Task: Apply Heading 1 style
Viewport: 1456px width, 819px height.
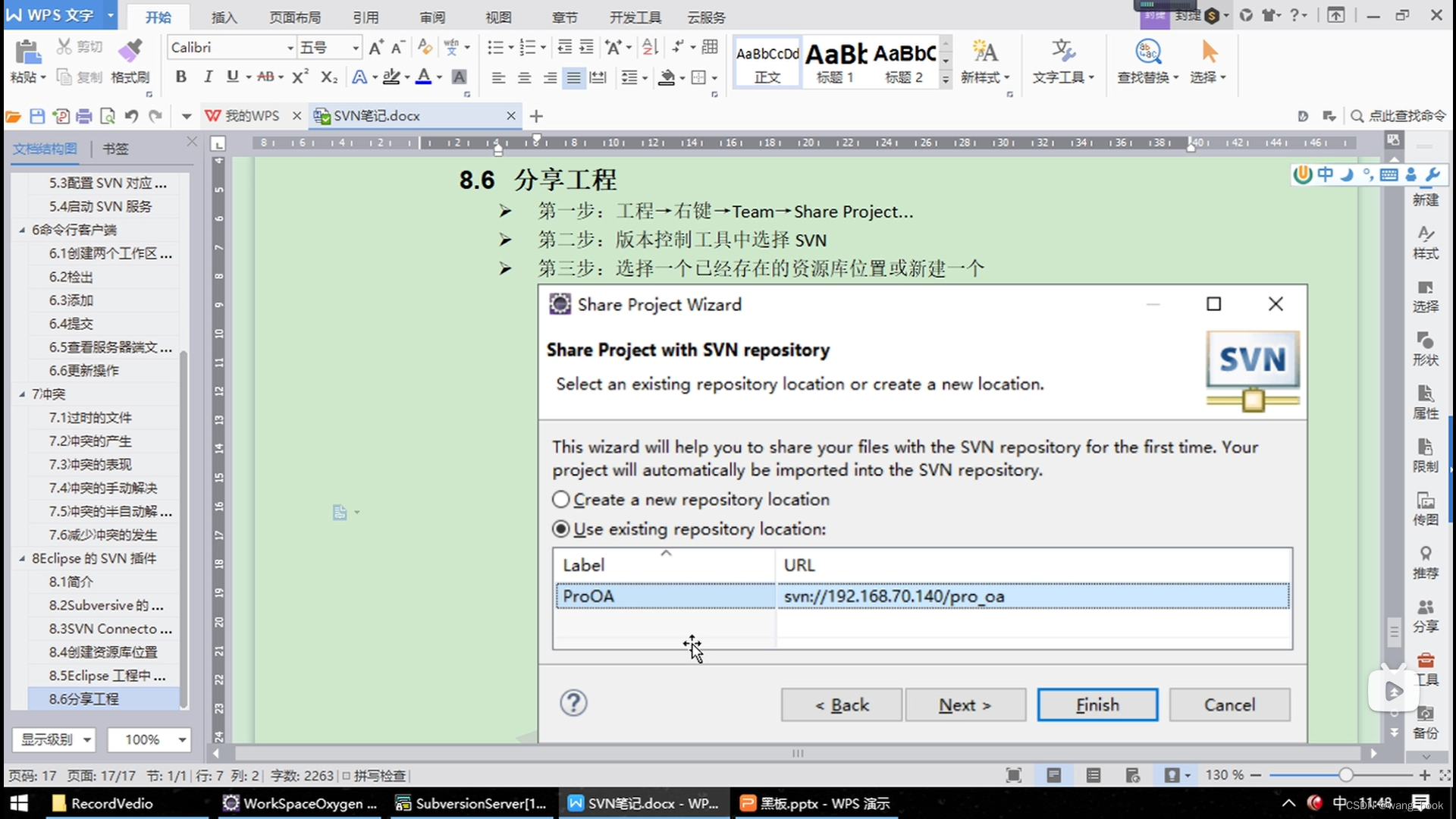Action: 835,62
